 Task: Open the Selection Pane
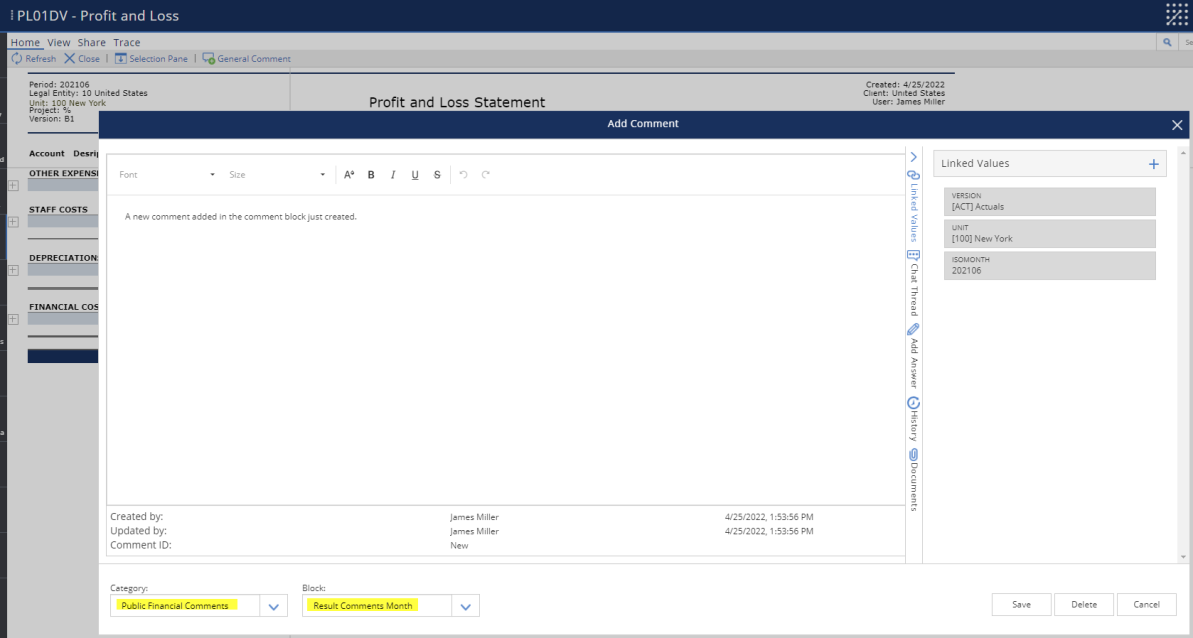pyautogui.click(x=151, y=58)
